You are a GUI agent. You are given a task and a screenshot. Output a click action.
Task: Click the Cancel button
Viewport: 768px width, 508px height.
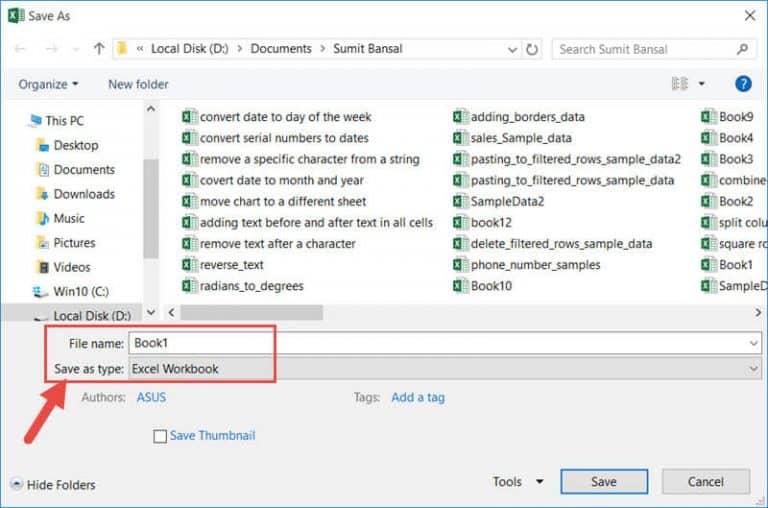coord(706,482)
